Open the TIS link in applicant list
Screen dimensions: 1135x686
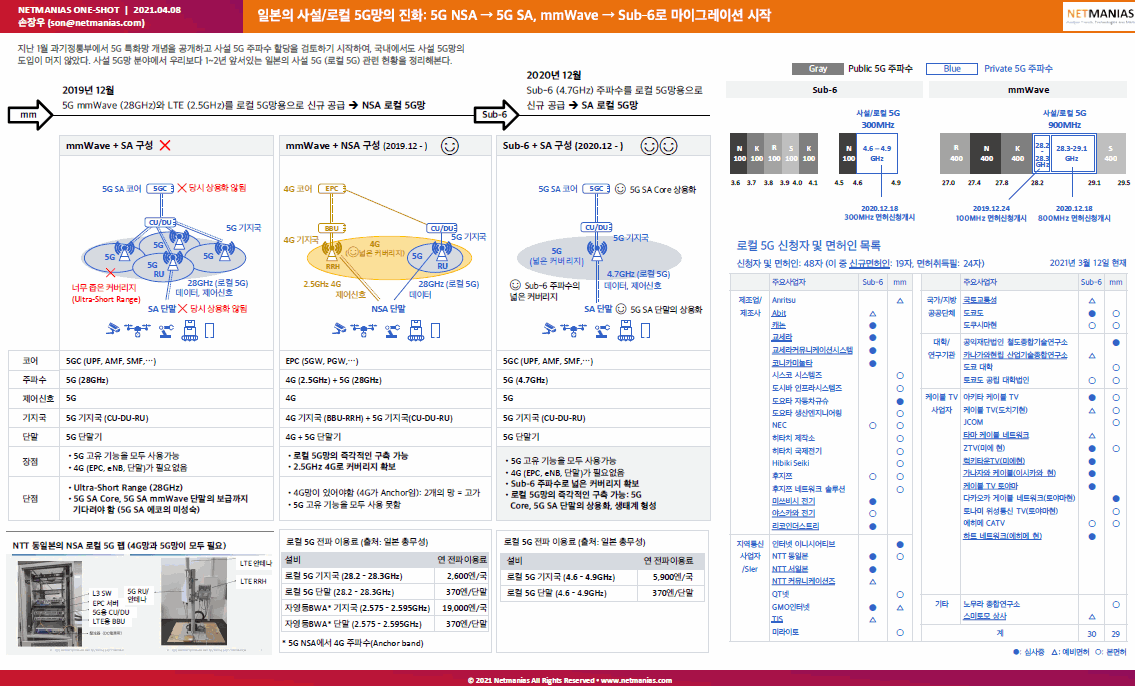(777, 619)
